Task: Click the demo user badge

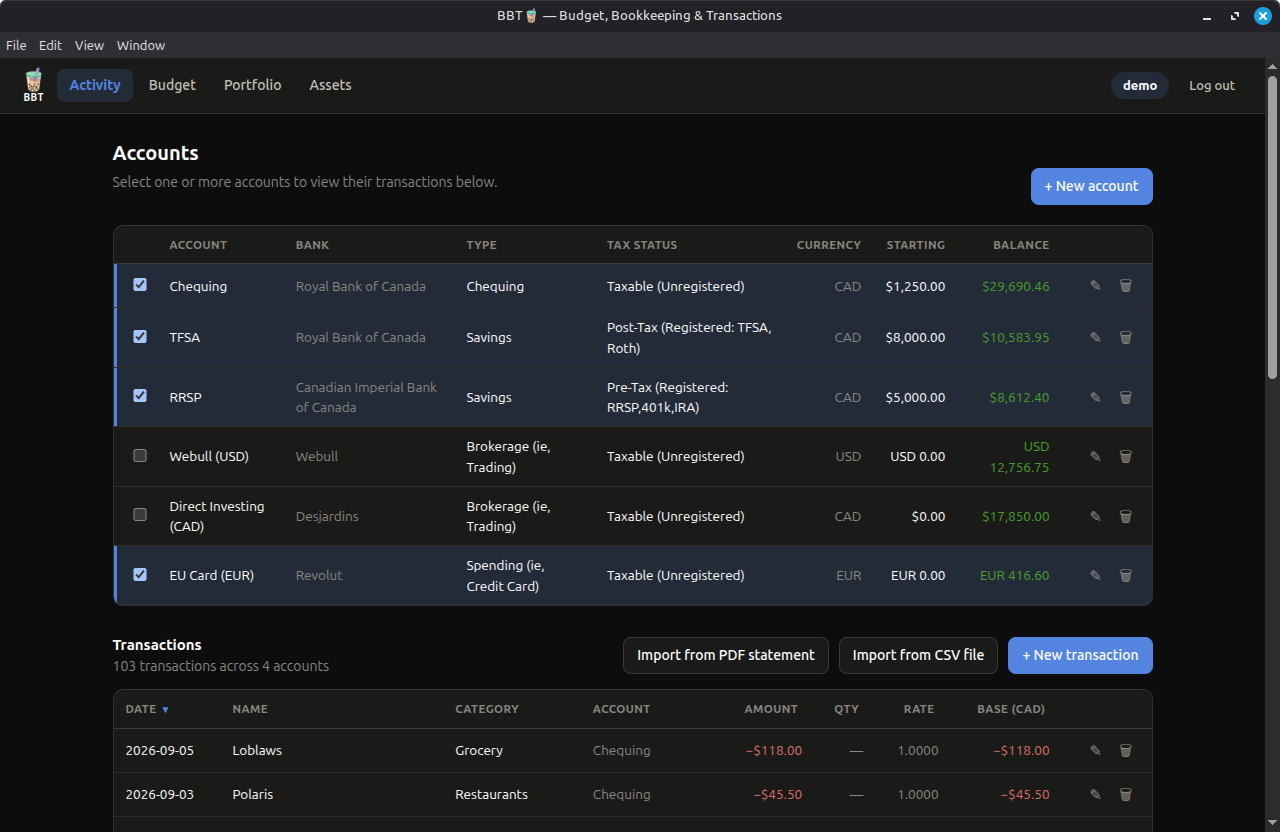Action: [1140, 86]
